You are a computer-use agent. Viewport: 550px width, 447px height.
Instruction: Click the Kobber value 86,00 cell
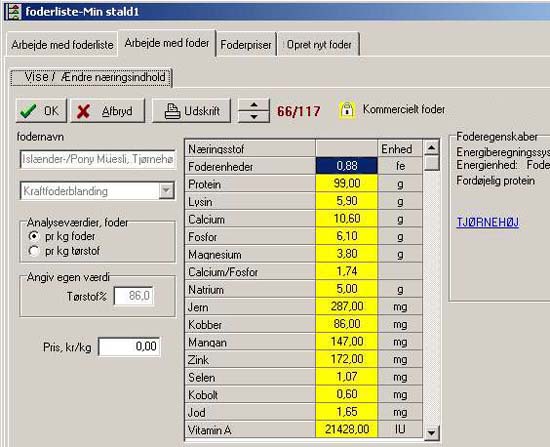coord(347,324)
